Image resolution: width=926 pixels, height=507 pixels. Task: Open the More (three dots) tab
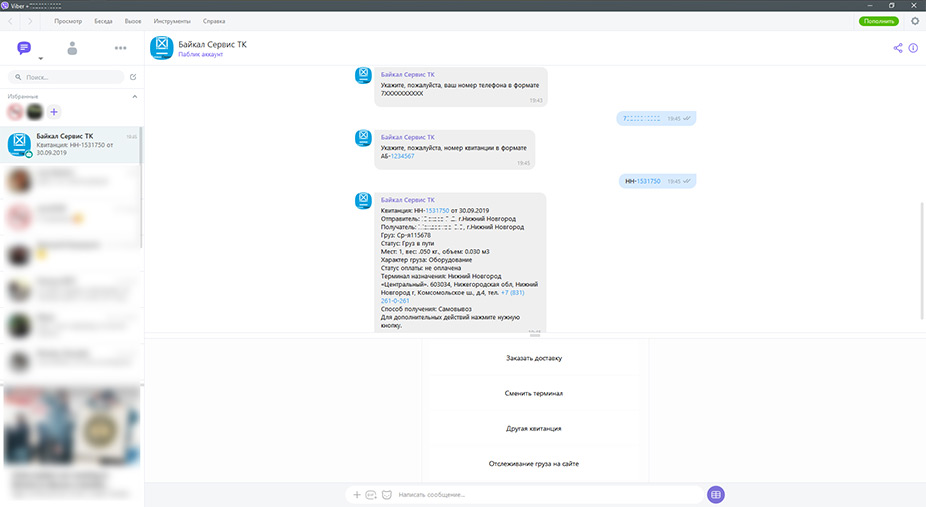pyautogui.click(x=121, y=48)
